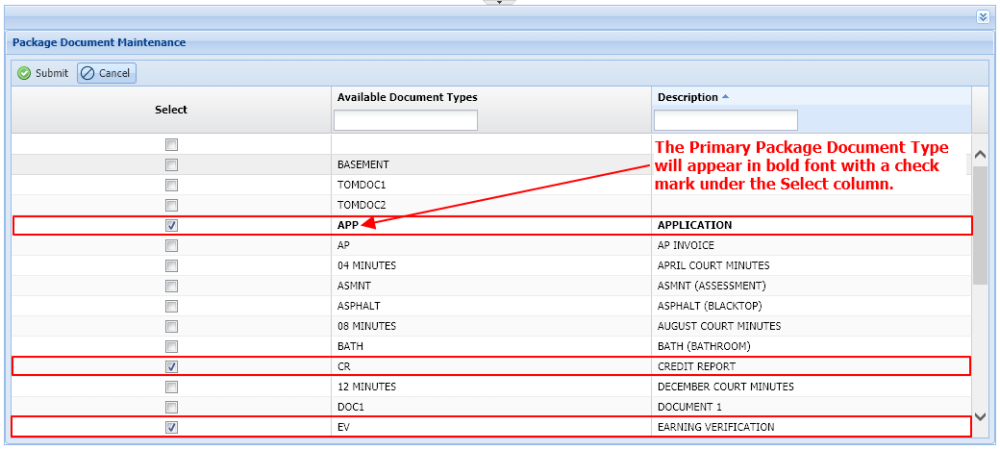Click the Available Document Types filter field
1000x450 pixels.
tap(406, 120)
